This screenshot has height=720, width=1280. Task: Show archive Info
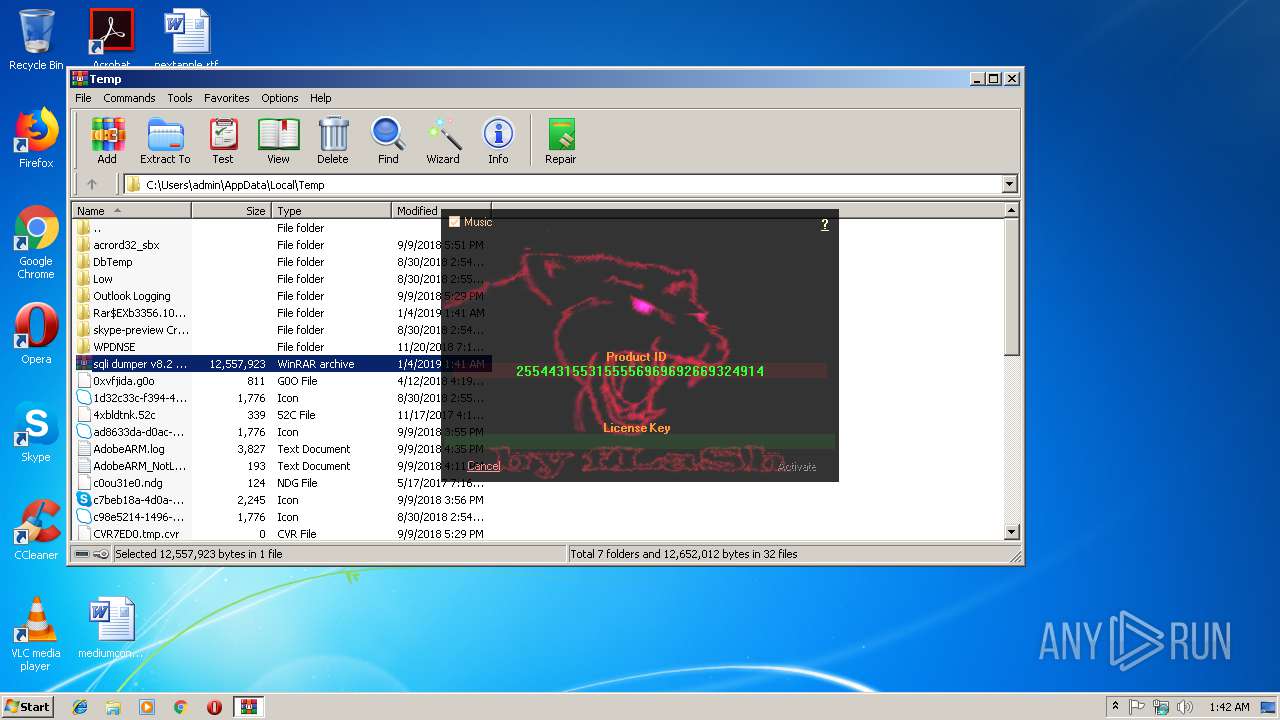(498, 140)
